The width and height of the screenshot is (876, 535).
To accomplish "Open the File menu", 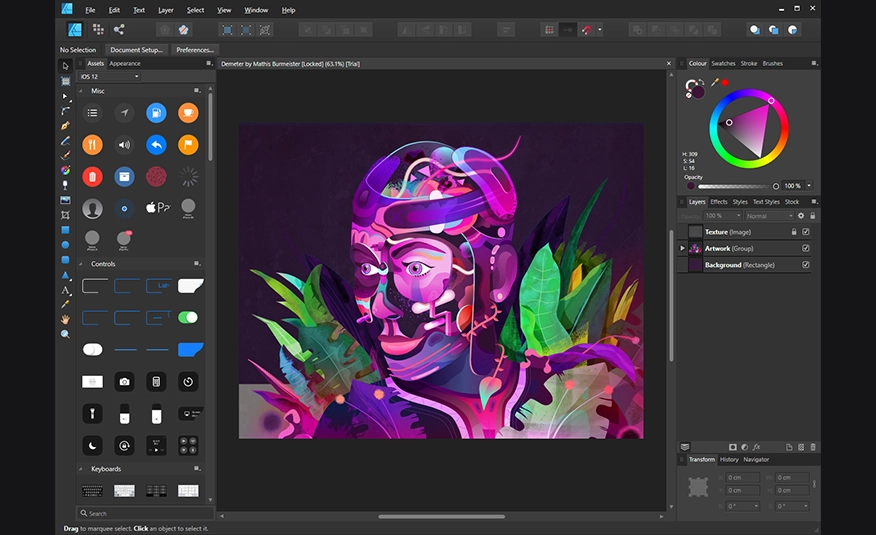I will tap(90, 10).
